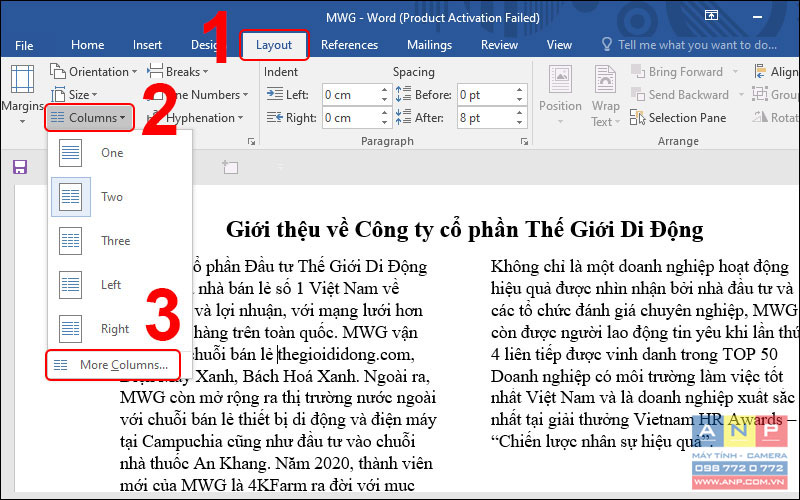Expand the Size dropdown arrow
The height and width of the screenshot is (500, 800).
pos(94,95)
